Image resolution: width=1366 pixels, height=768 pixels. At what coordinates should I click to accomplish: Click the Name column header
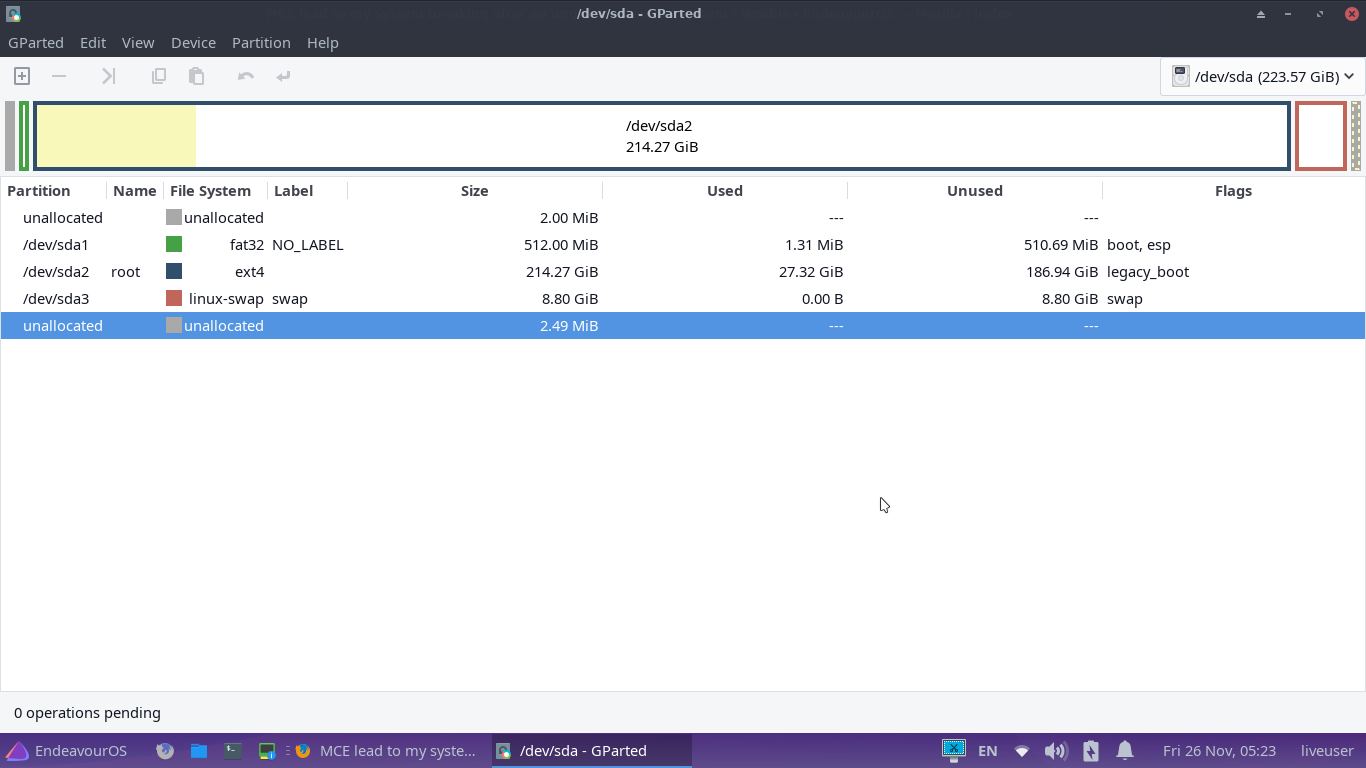tap(135, 191)
